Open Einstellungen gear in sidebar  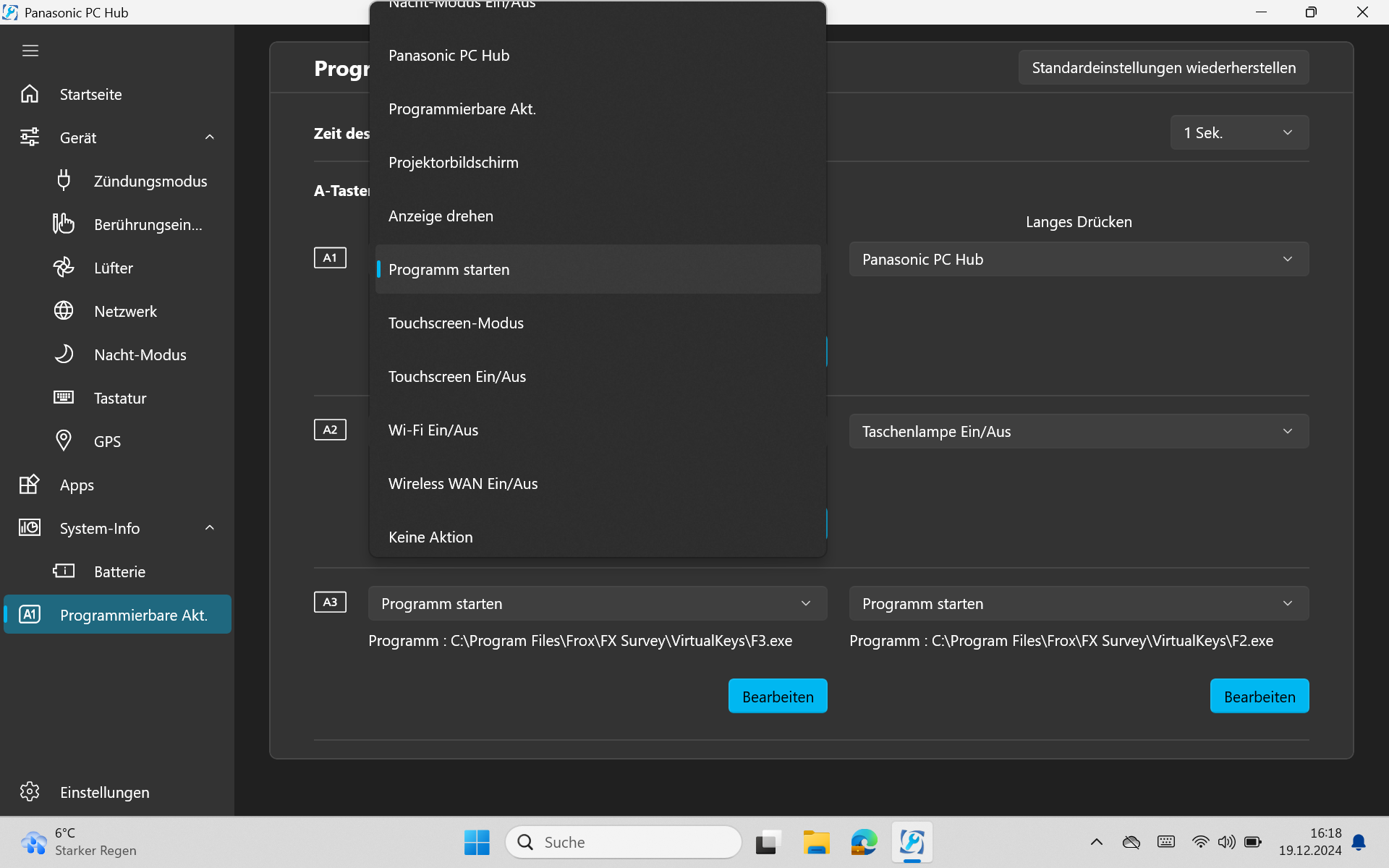[30, 792]
